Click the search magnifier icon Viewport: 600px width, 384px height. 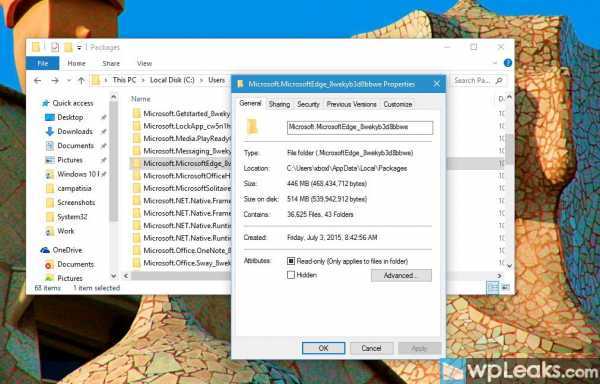(x=499, y=80)
